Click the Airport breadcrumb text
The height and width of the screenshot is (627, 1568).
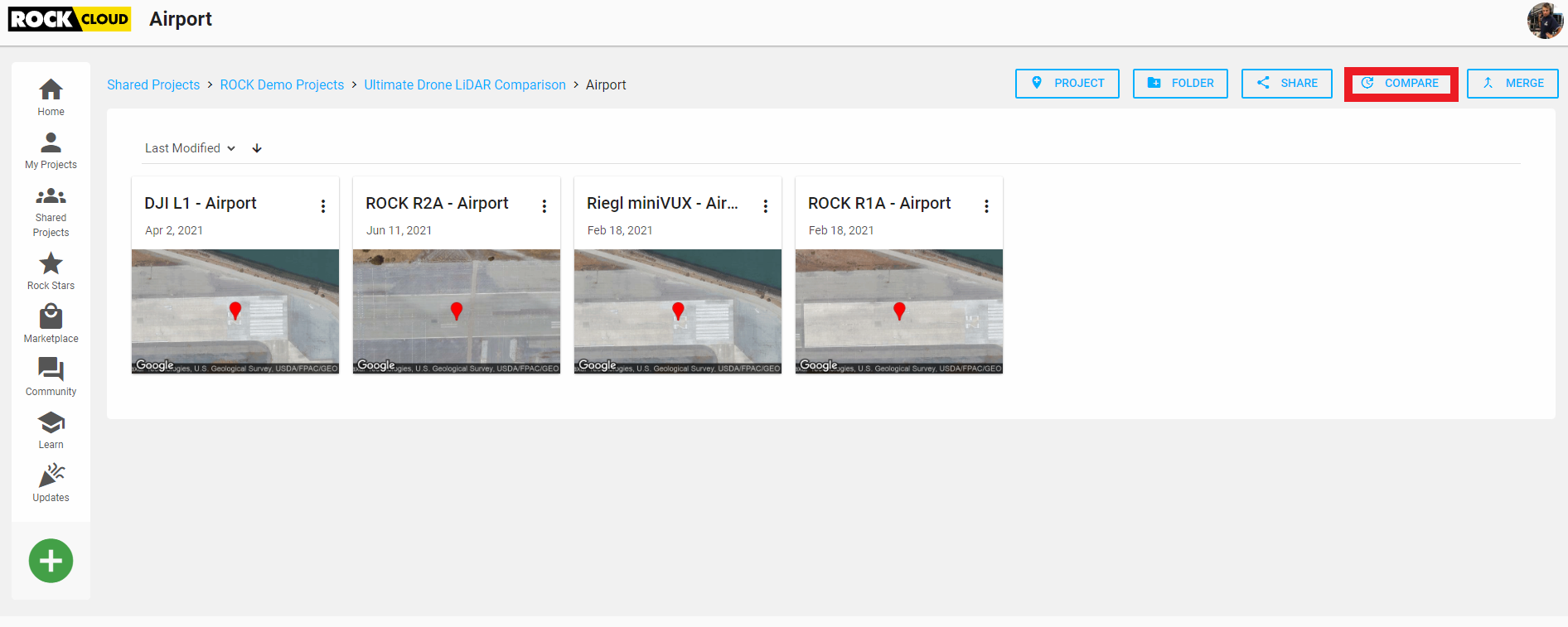click(606, 84)
